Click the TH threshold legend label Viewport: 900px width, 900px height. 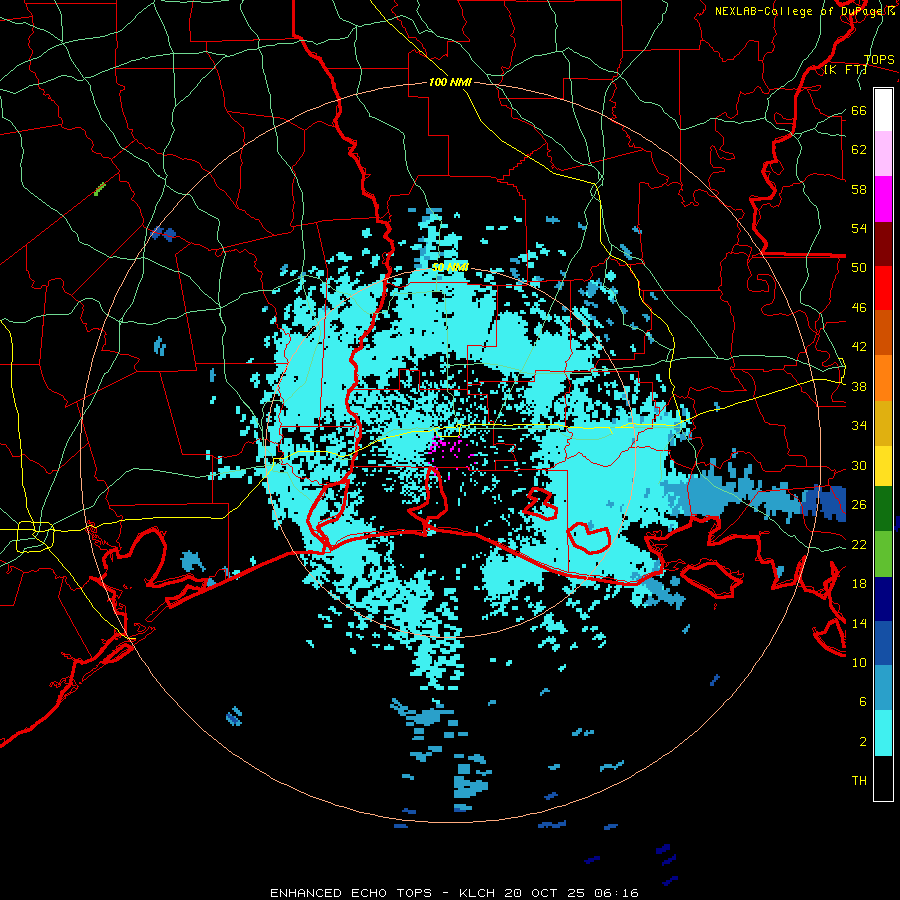tap(859, 781)
